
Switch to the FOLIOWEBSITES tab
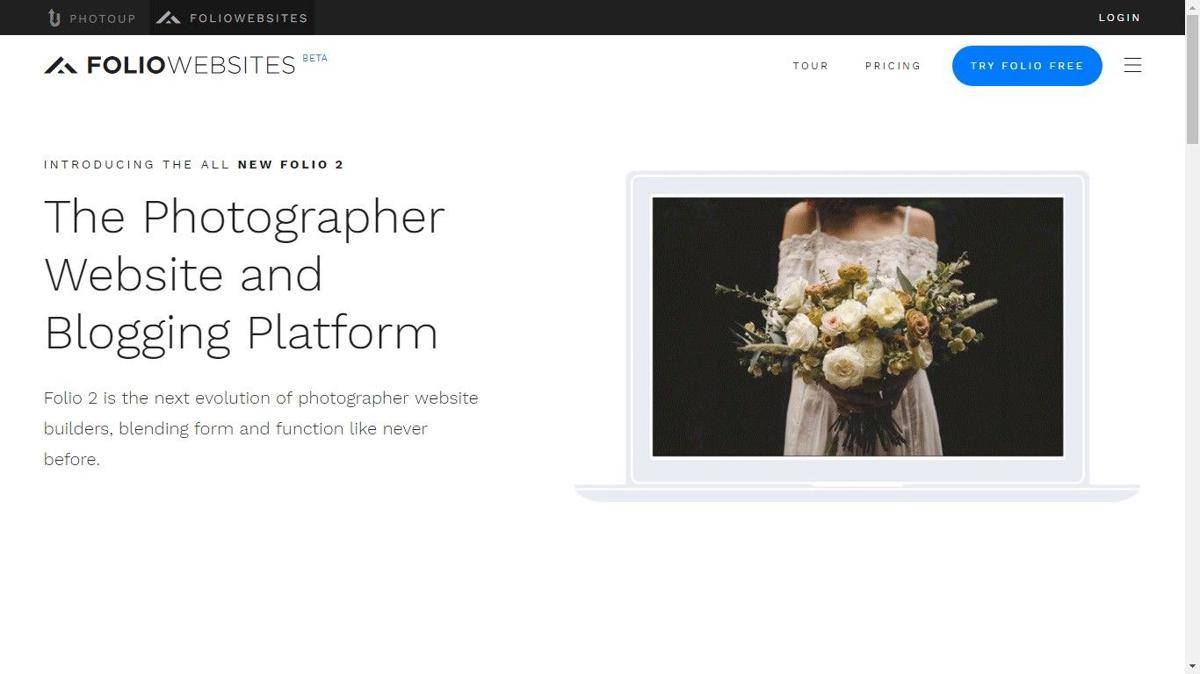[x=232, y=17]
